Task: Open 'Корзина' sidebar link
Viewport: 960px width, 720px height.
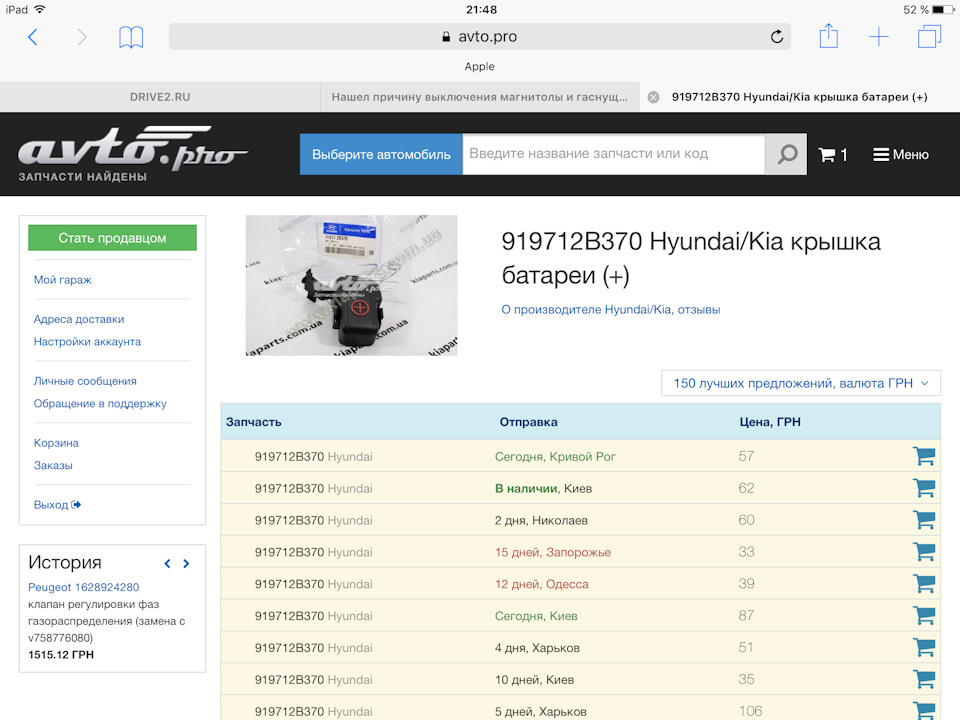Action: click(56, 443)
